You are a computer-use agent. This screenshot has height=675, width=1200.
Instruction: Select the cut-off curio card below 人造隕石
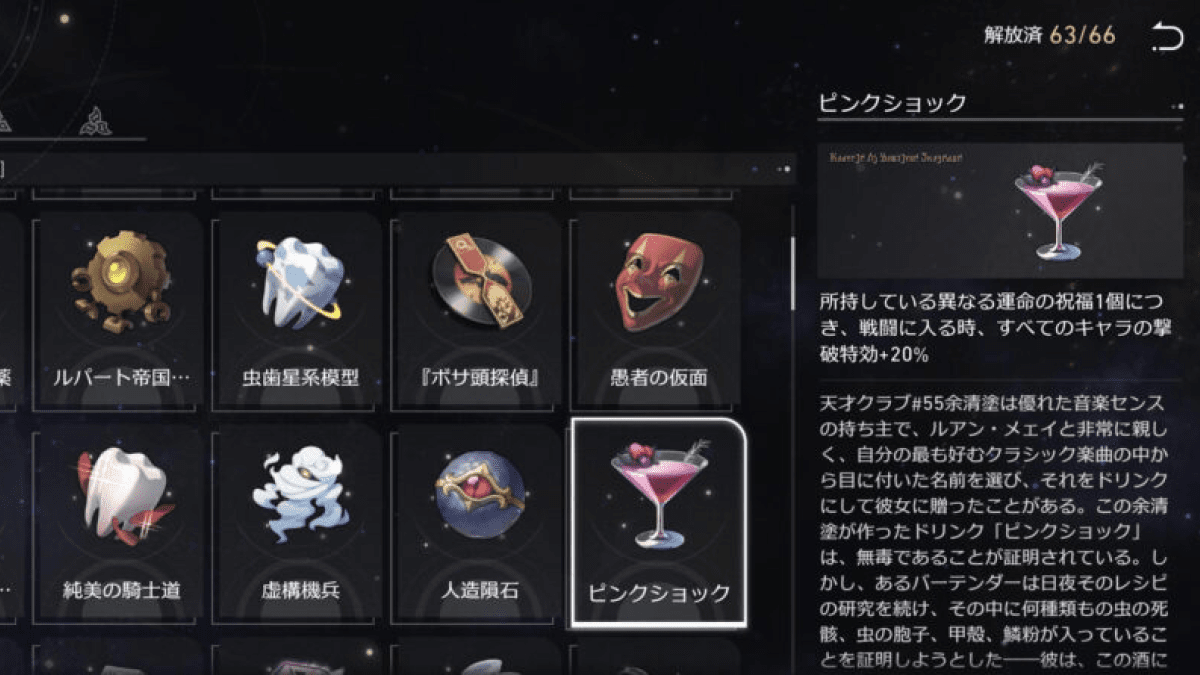point(479,656)
